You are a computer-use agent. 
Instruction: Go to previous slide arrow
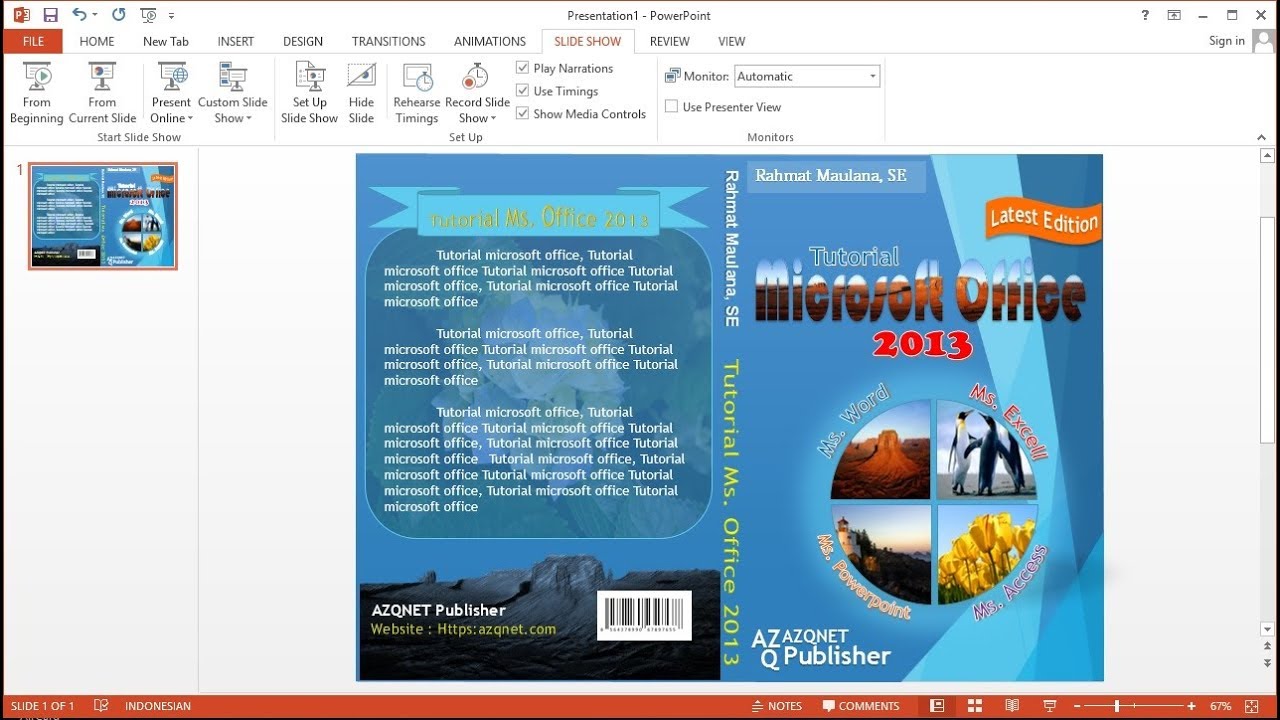1268,648
